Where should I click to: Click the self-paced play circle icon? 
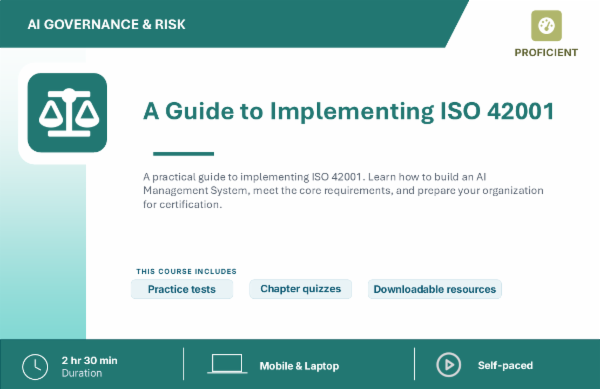(448, 365)
